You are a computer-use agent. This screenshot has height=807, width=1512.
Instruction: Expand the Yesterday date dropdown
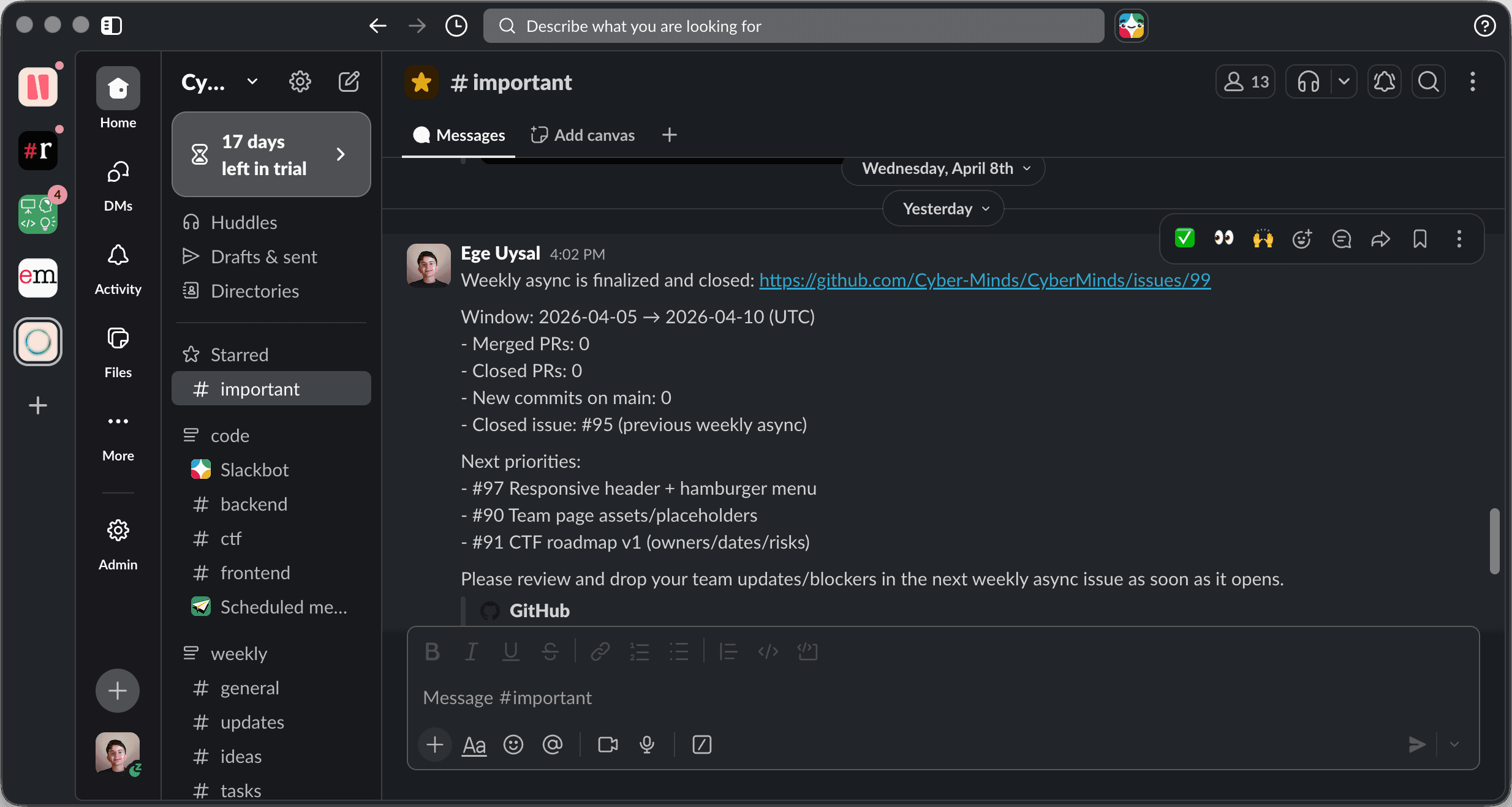pyautogui.click(x=943, y=209)
